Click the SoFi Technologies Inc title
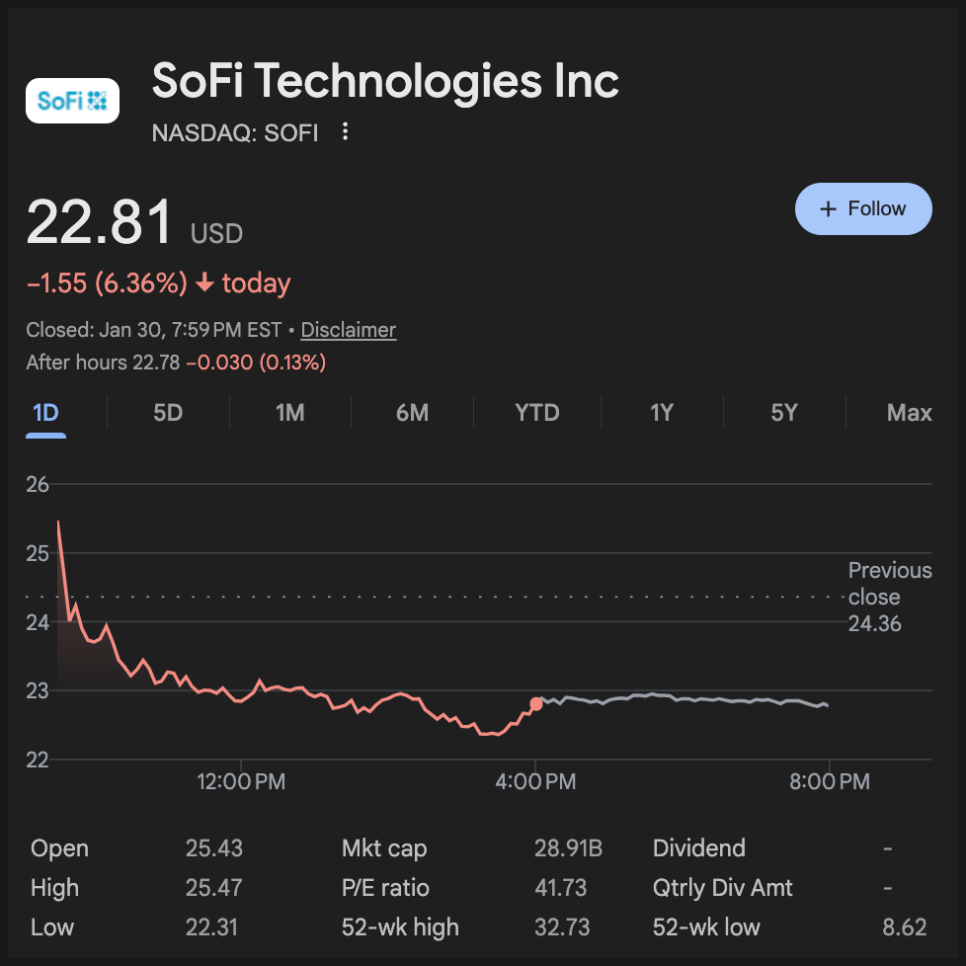The image size is (966, 966). 385,82
